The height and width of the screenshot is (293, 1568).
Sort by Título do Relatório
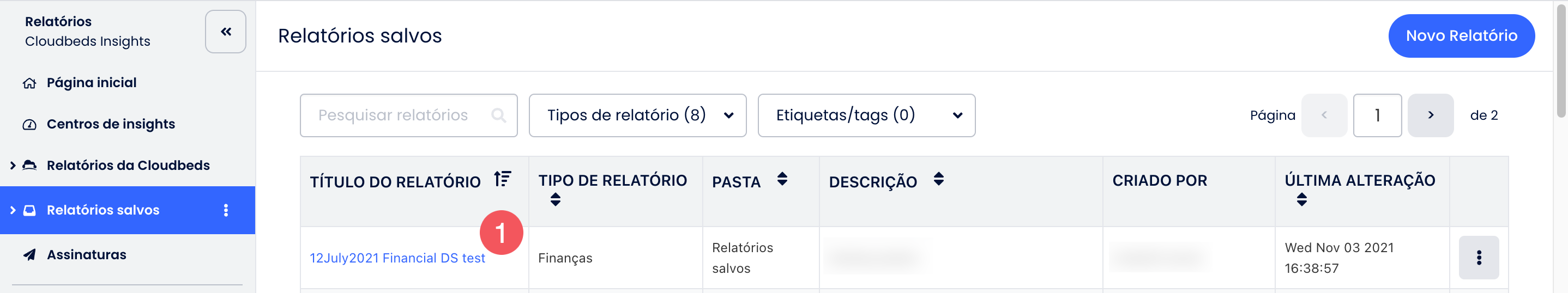[502, 179]
